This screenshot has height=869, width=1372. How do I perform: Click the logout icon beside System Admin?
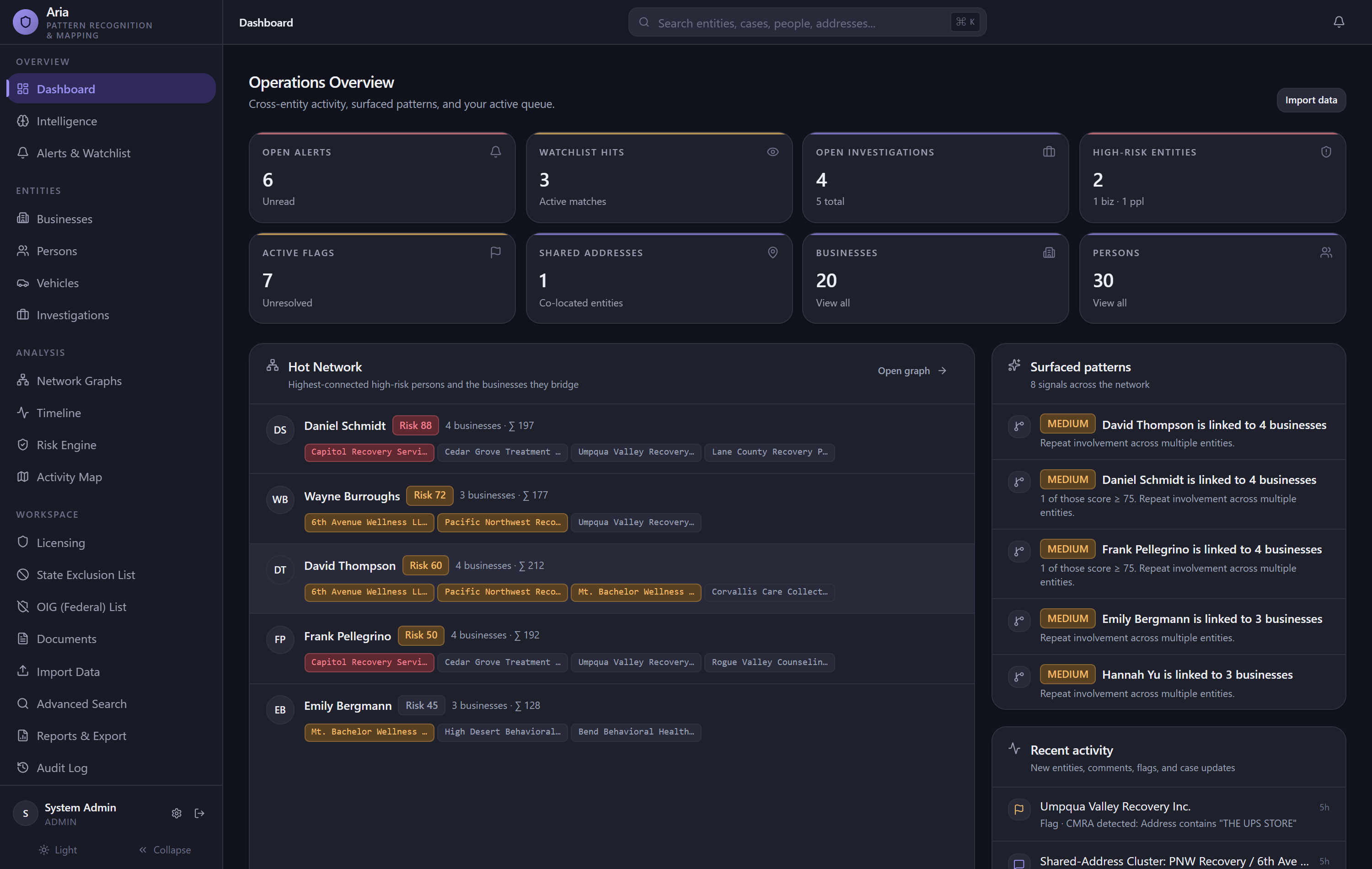[199, 813]
